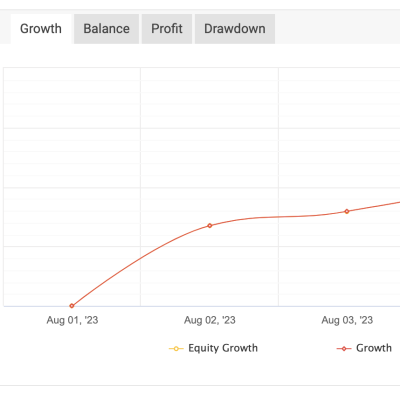Click growth line between Aug 02 and Aug 03
The width and height of the screenshot is (400, 400).
(x=278, y=217)
